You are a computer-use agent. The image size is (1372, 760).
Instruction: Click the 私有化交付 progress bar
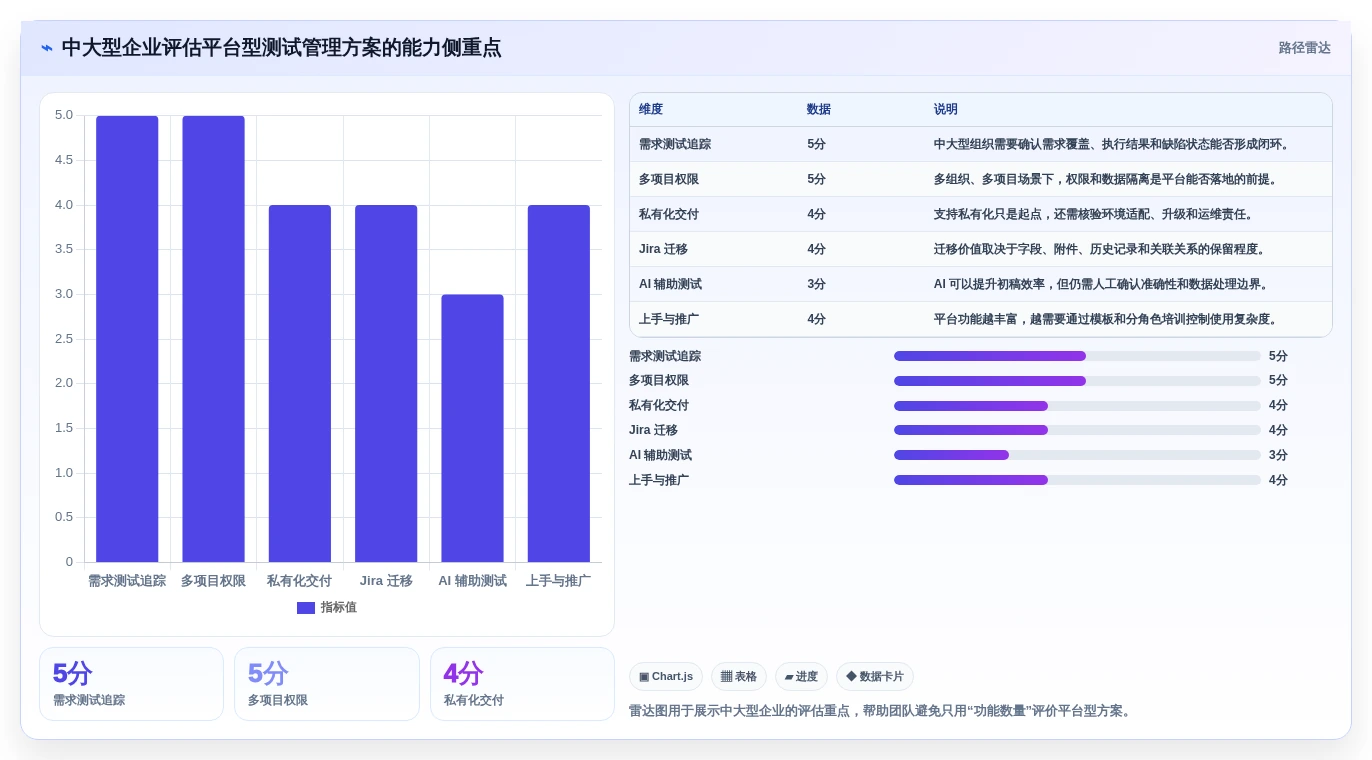(1077, 406)
